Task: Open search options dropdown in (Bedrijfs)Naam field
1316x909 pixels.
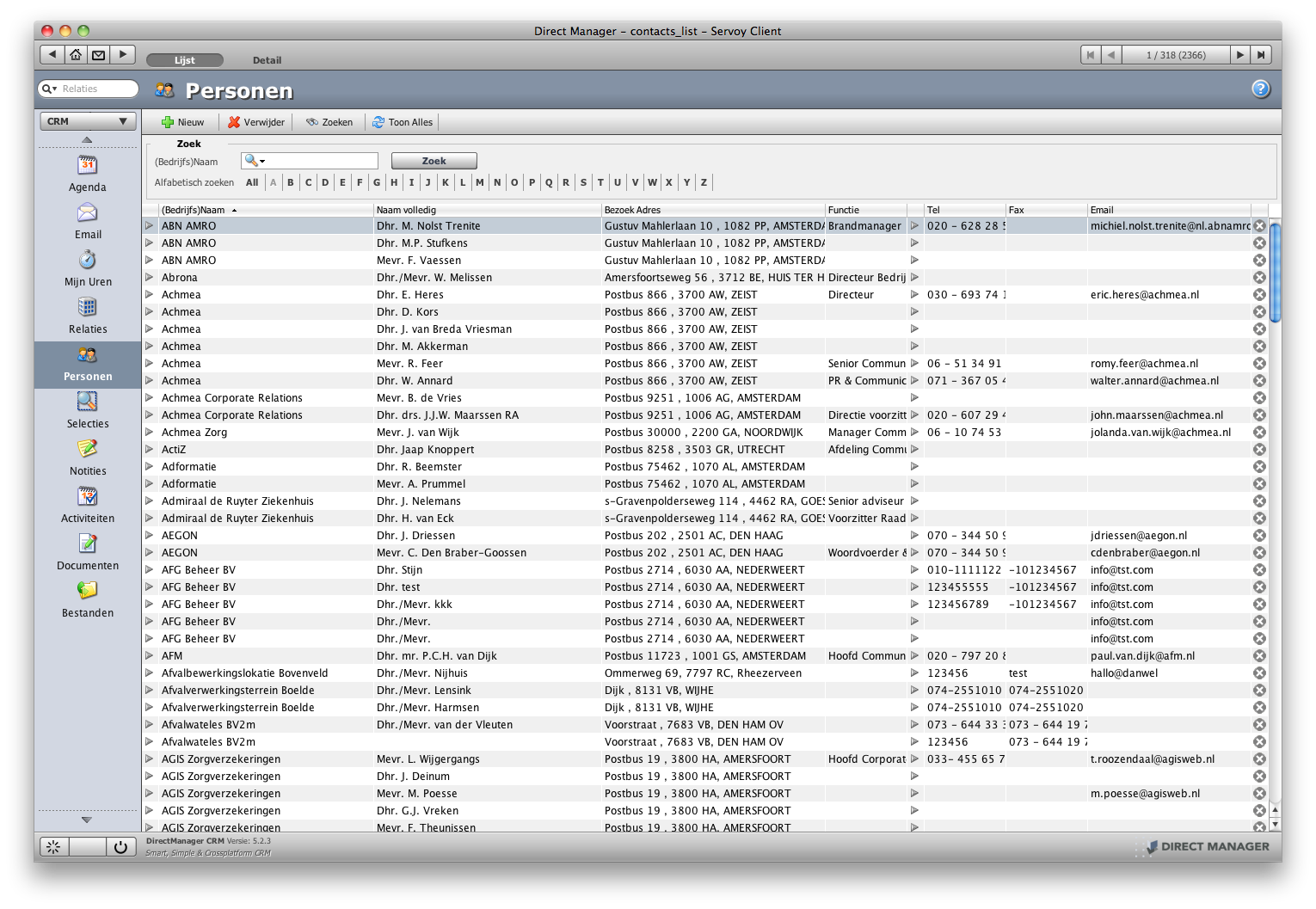Action: (255, 161)
